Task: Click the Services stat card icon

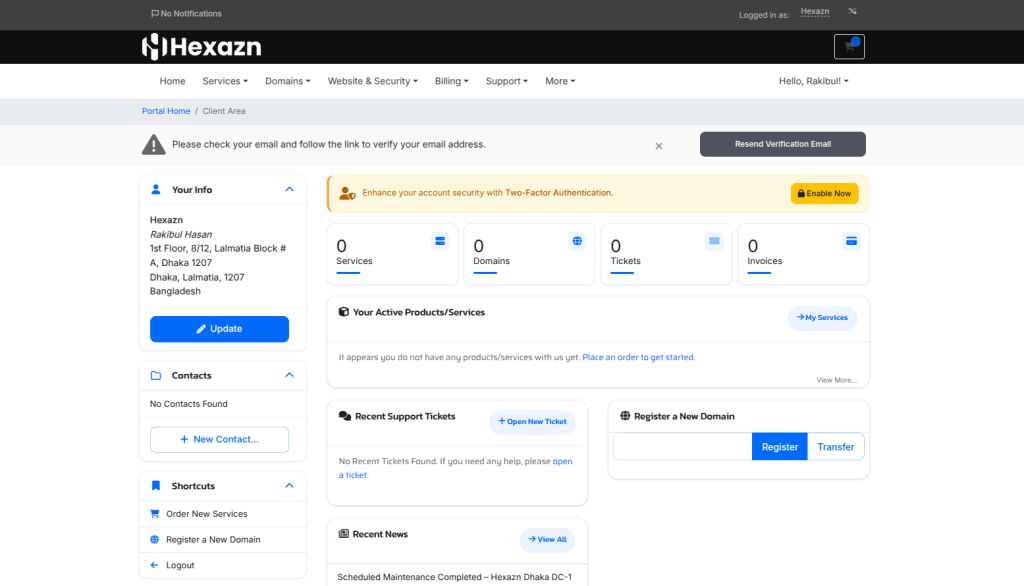Action: coord(440,241)
